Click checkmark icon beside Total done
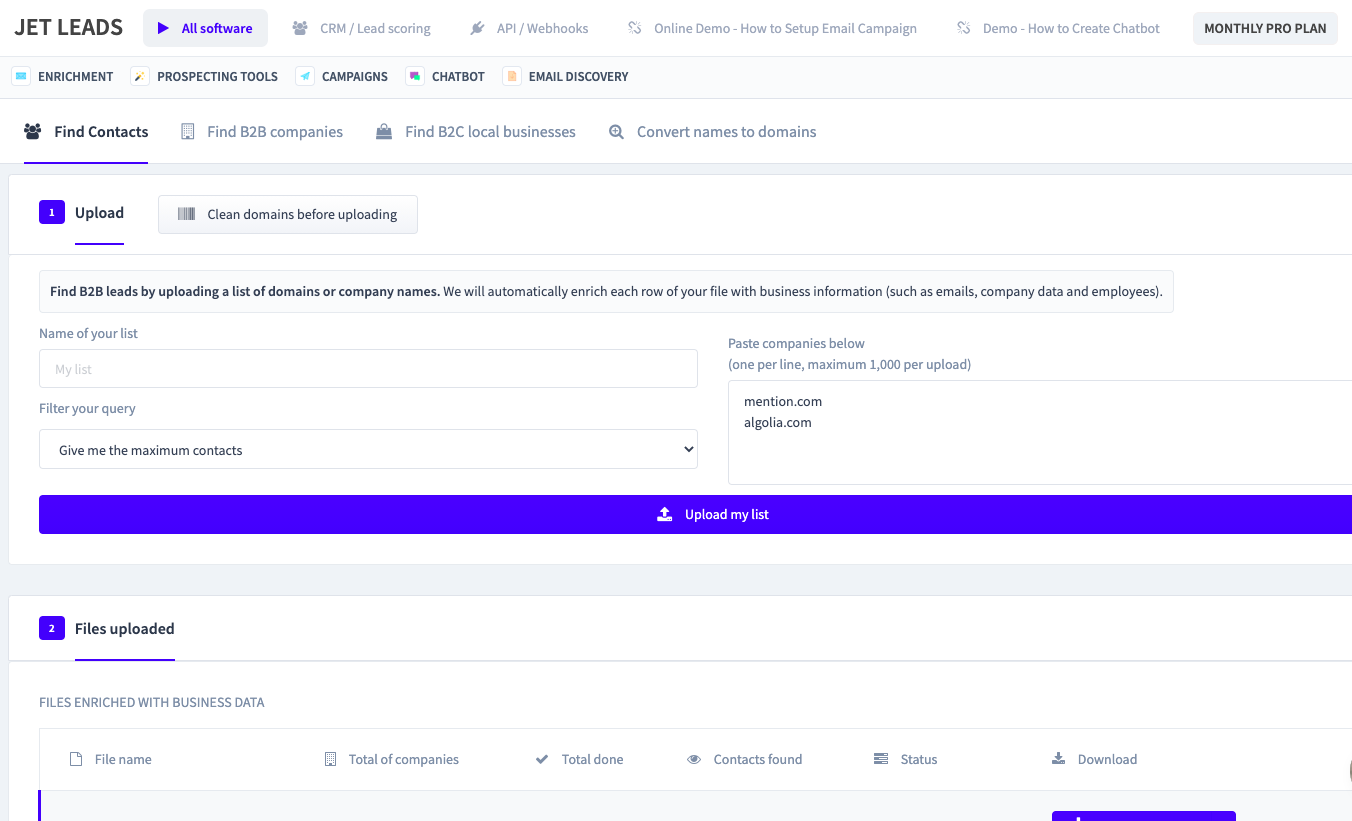 [x=542, y=759]
